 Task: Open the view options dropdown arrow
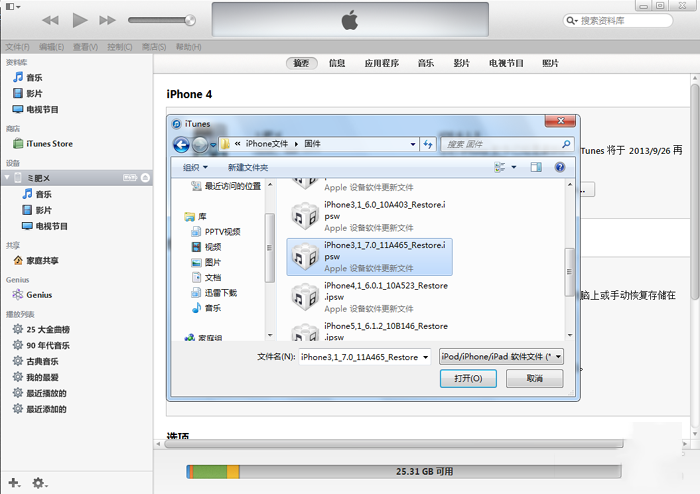point(514,167)
